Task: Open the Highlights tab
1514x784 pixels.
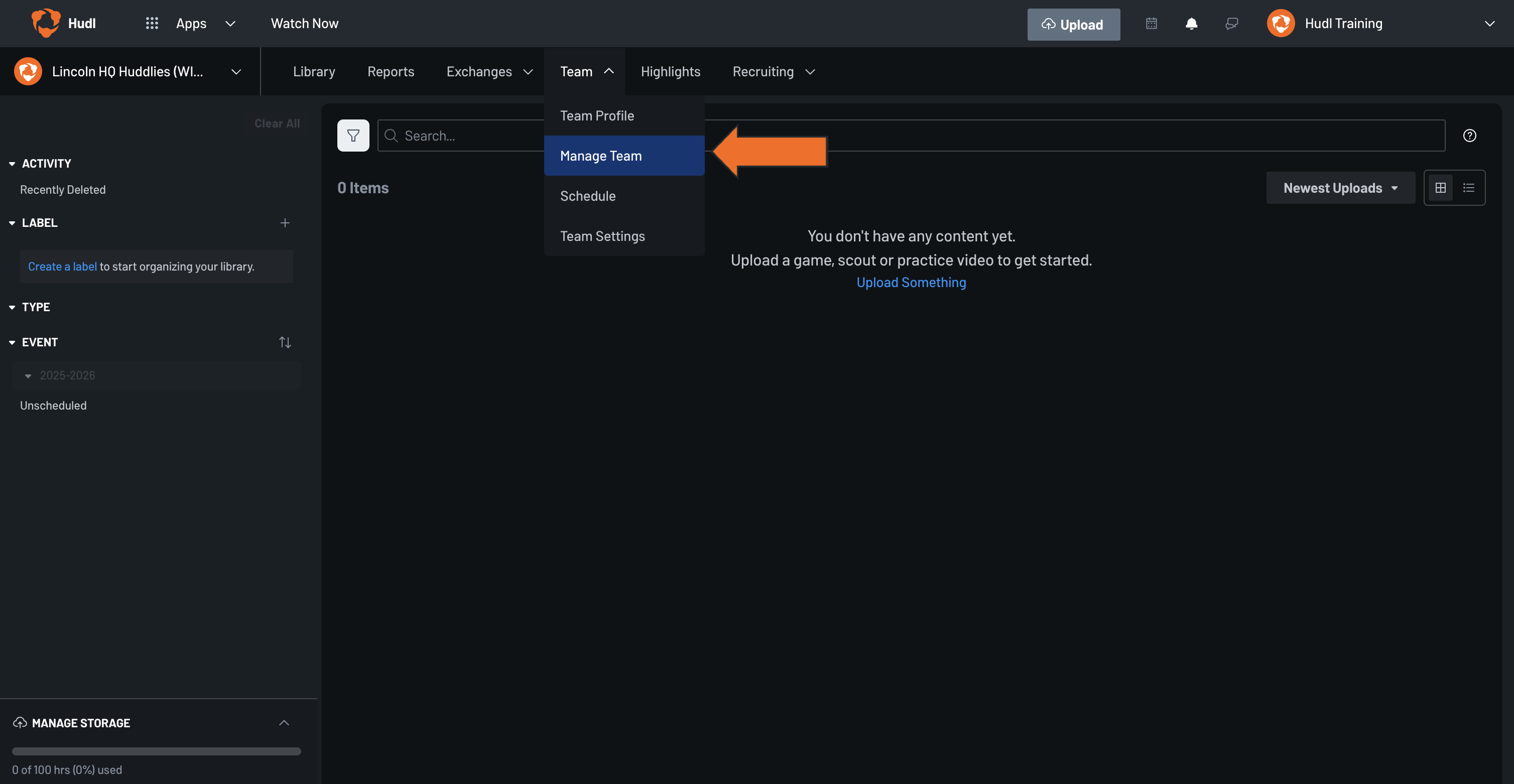Action: (x=671, y=71)
